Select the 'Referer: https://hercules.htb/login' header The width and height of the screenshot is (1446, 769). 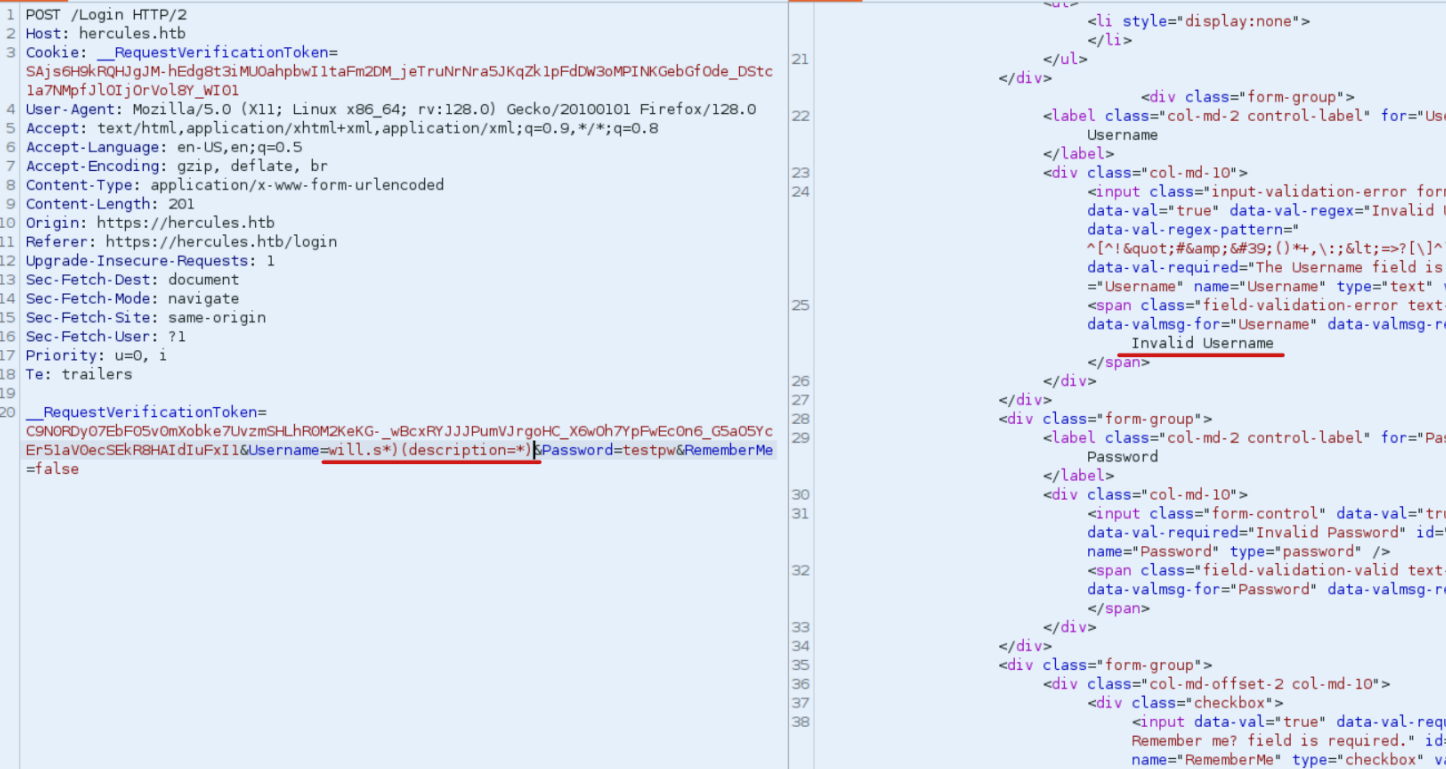pos(182,243)
